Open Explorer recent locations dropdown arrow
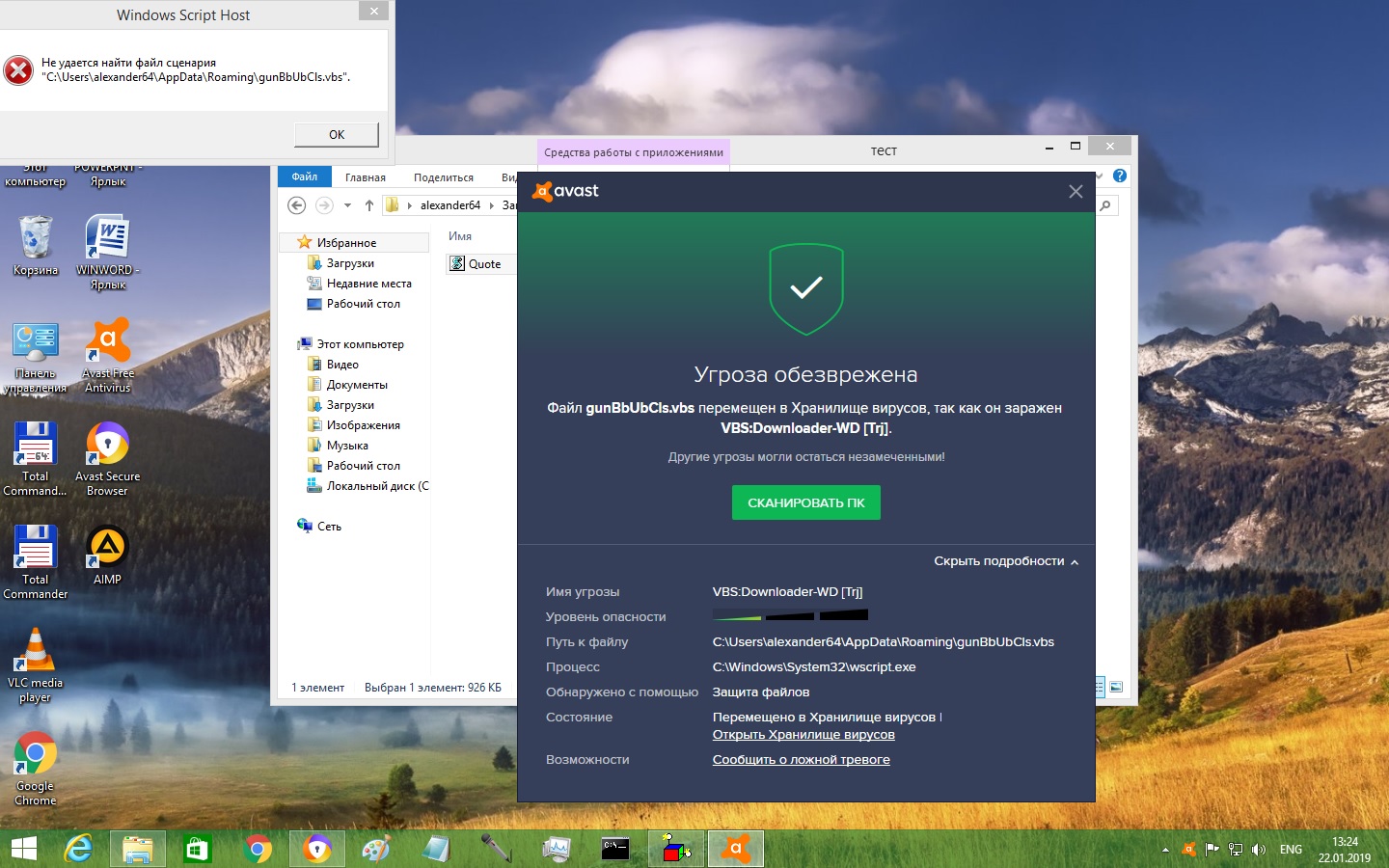The height and width of the screenshot is (868, 1389). pos(348,205)
